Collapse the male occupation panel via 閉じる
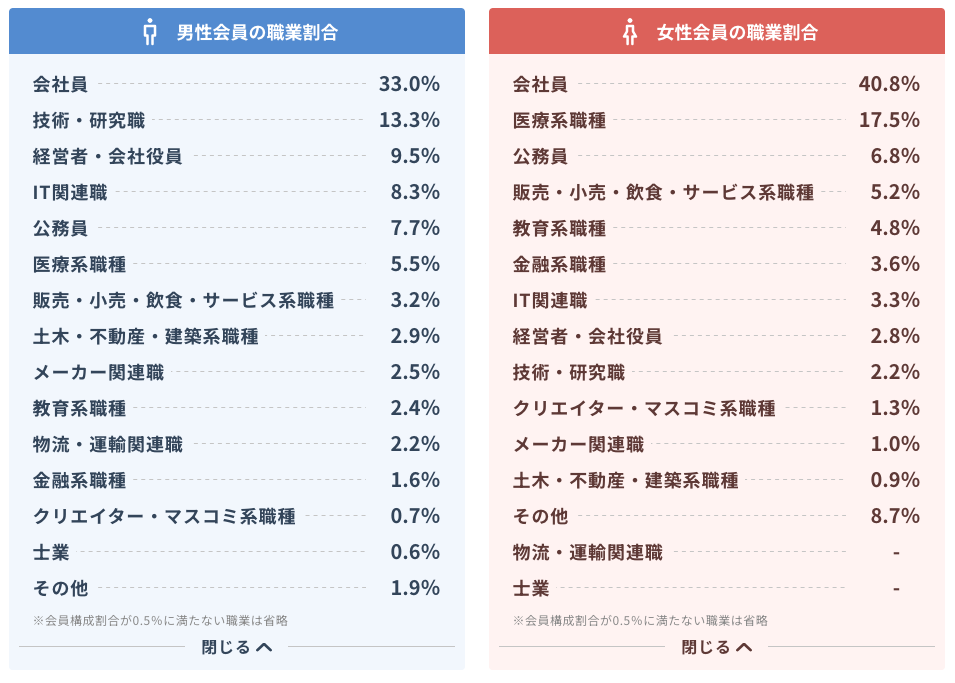 pos(237,647)
